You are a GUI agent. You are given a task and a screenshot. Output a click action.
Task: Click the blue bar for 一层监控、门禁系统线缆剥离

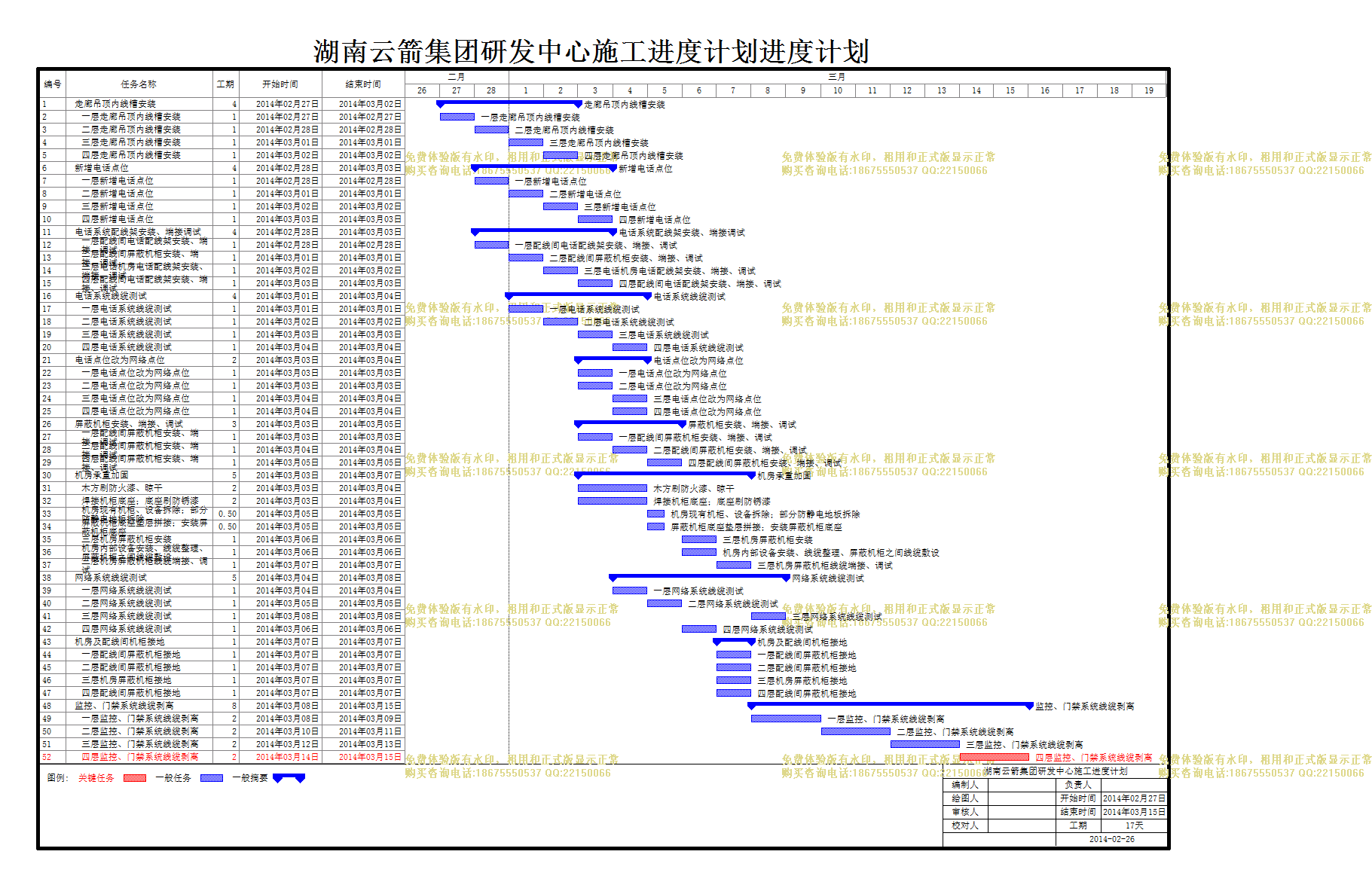tap(787, 719)
